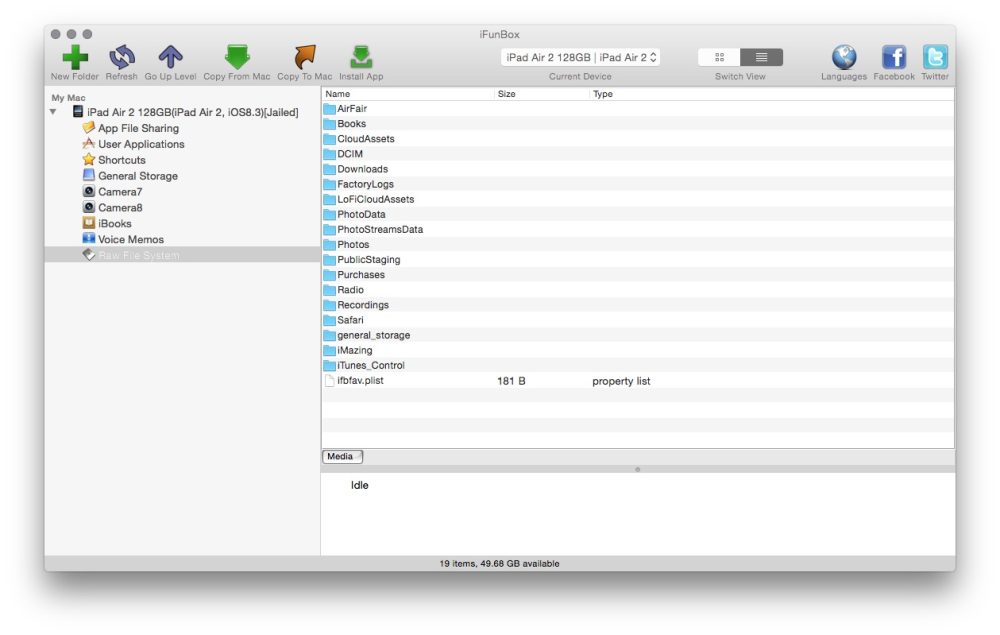The width and height of the screenshot is (1000, 635).
Task: Click the Copy To Mac icon
Action: click(305, 57)
